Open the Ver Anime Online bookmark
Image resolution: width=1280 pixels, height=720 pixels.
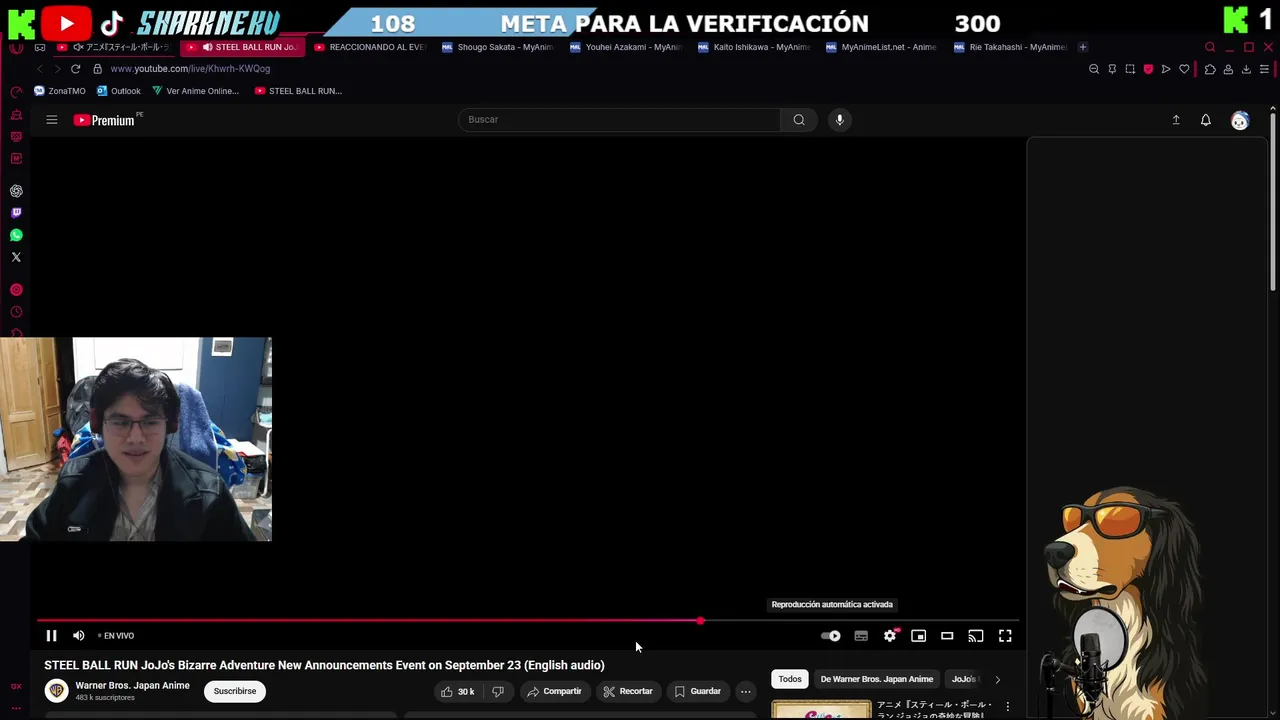(x=195, y=91)
